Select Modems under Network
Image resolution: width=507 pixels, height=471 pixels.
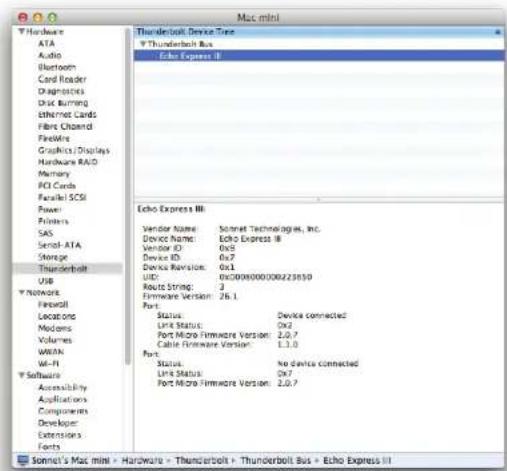[55, 328]
